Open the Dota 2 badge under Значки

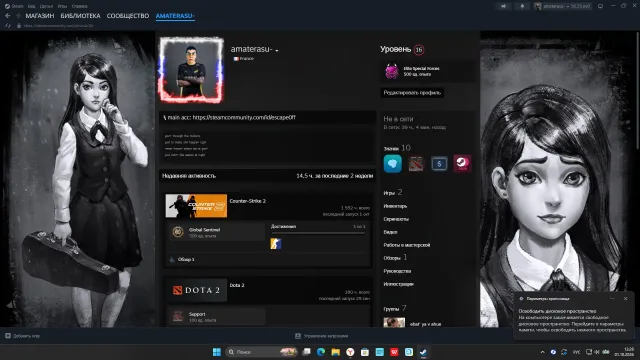tap(416, 164)
